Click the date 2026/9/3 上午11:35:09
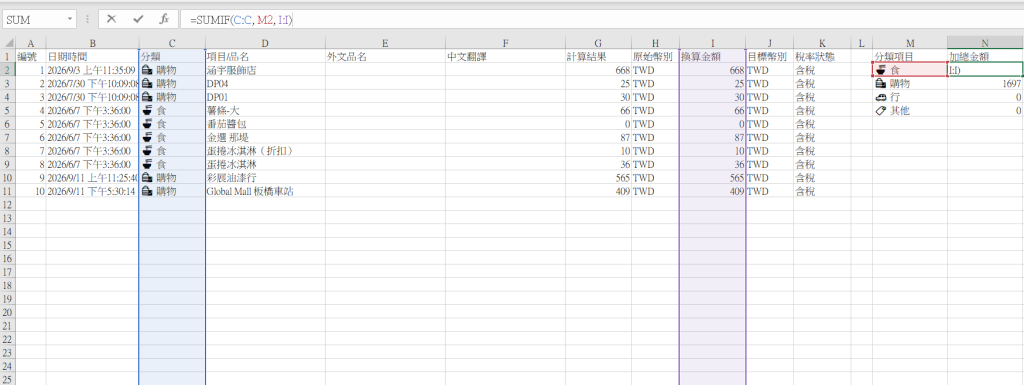1024x385 pixels. point(92,70)
